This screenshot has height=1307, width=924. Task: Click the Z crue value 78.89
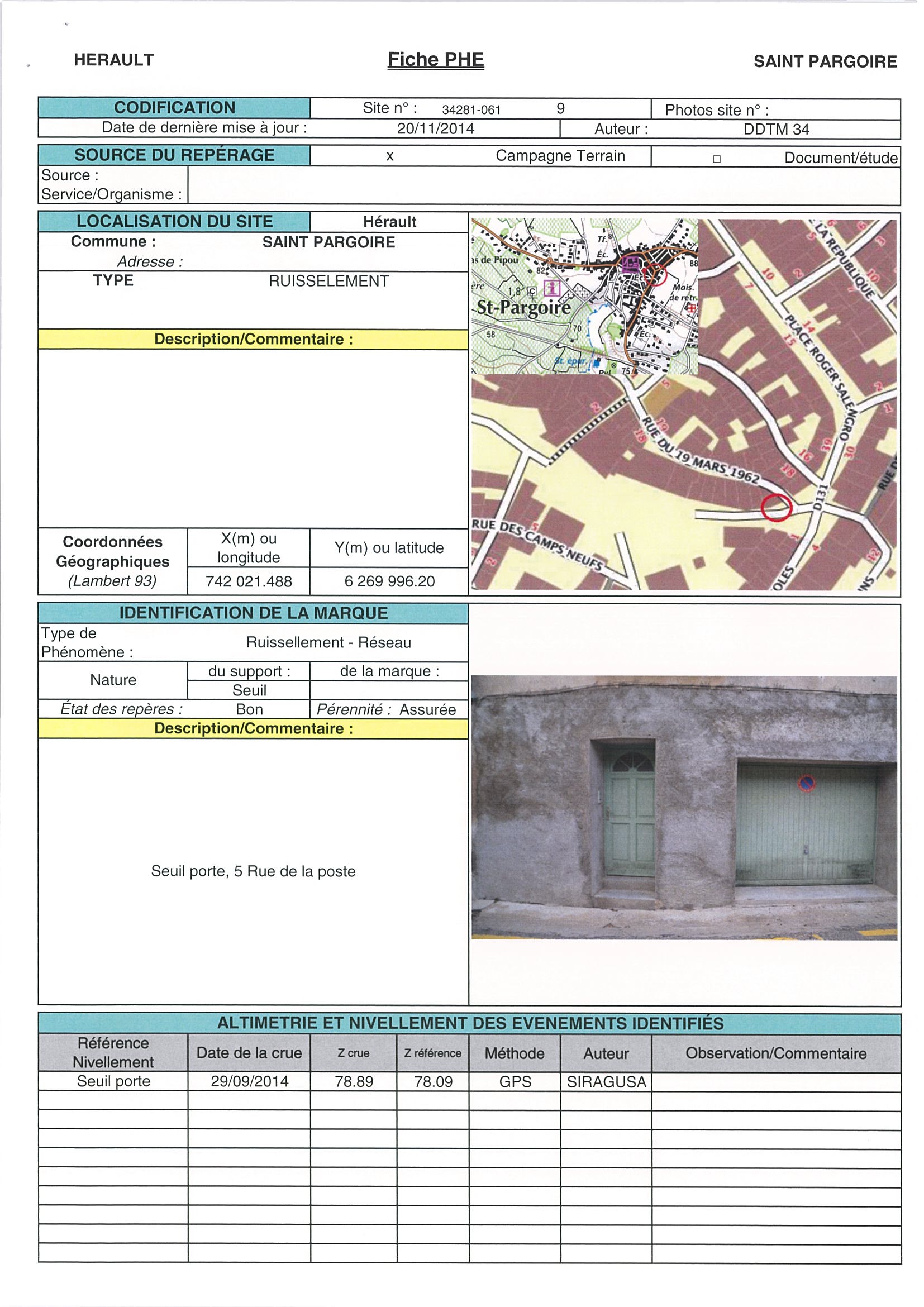point(354,1081)
